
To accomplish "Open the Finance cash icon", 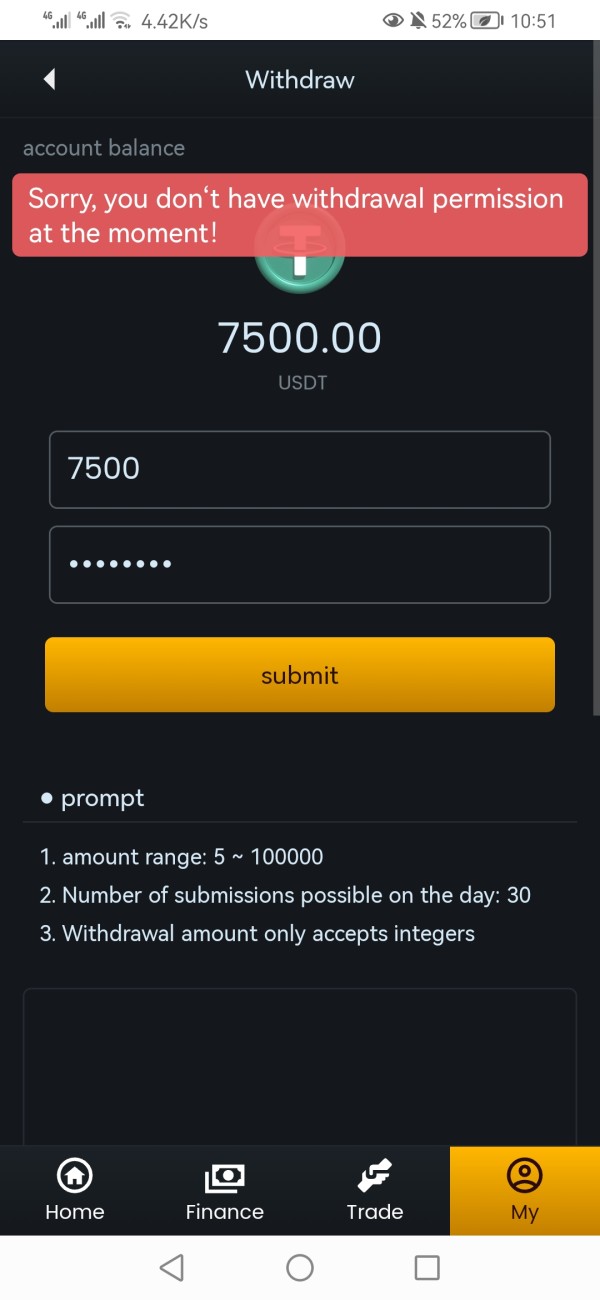I will pyautogui.click(x=225, y=1177).
